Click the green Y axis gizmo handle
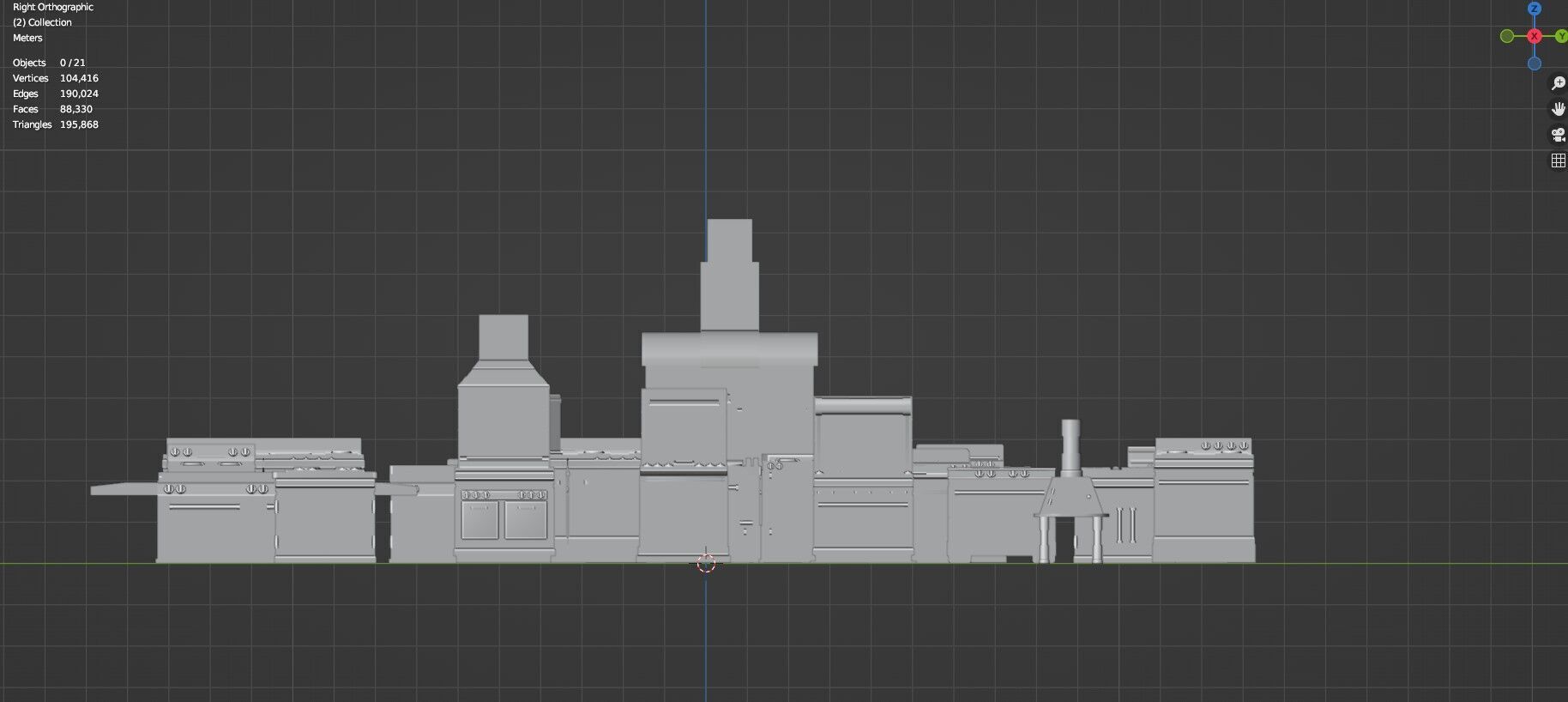Viewport: 1568px width, 702px height. [x=1561, y=36]
